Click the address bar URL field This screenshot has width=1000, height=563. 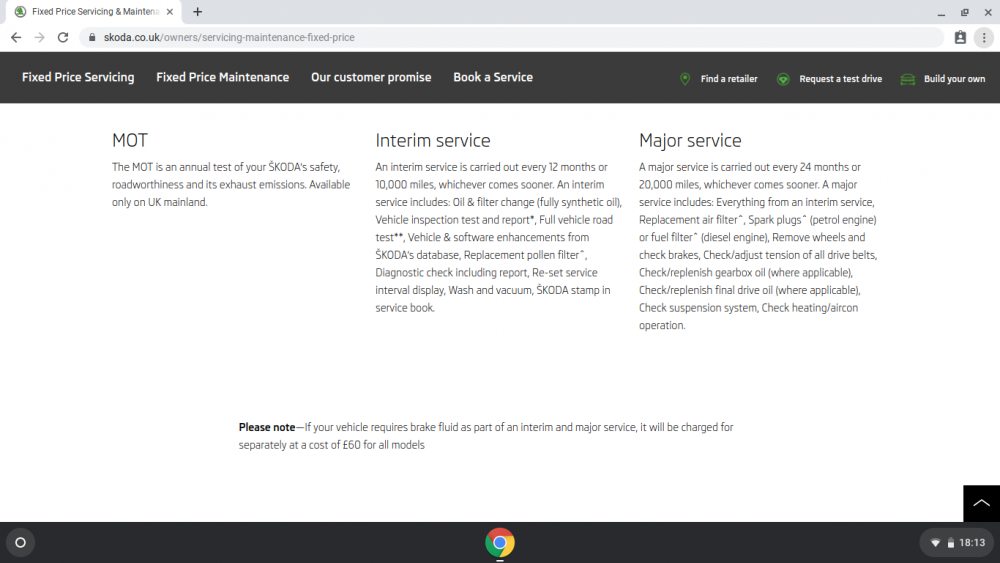(x=511, y=38)
